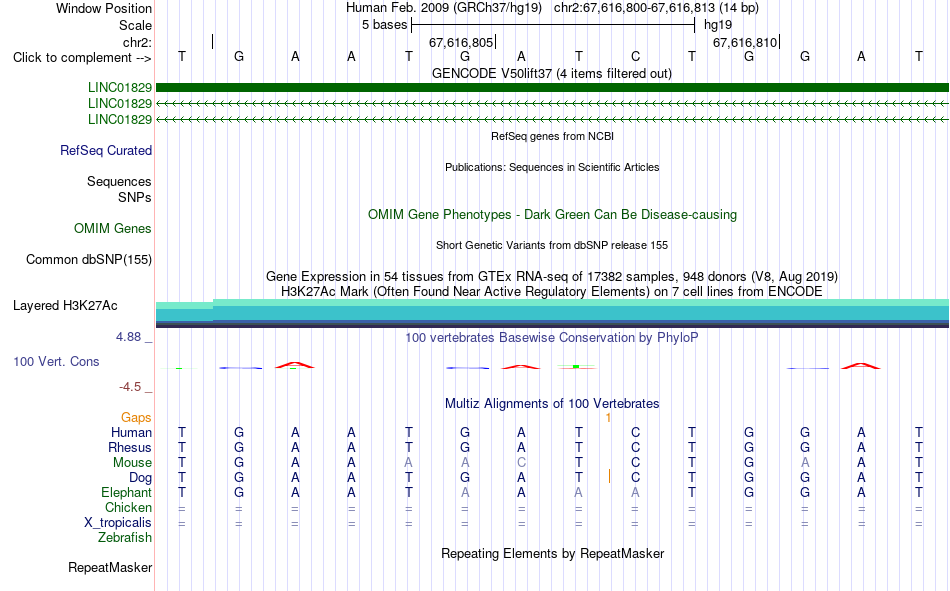This screenshot has width=950, height=591.
Task: Open 'Publications: Sequences in Scientific Articles' title
Action: (x=552, y=167)
